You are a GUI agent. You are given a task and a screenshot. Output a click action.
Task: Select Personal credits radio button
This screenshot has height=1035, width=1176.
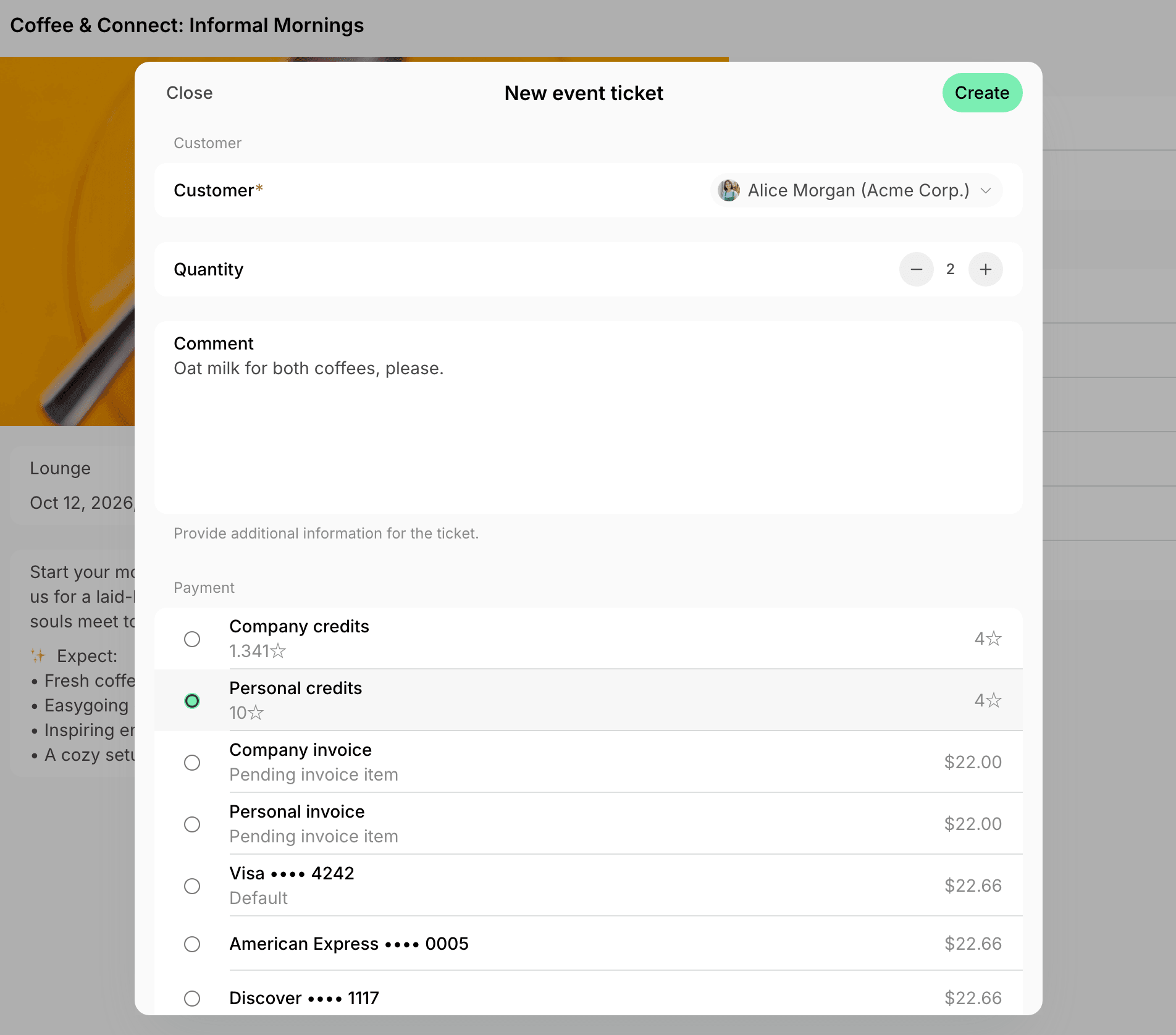[x=192, y=700]
